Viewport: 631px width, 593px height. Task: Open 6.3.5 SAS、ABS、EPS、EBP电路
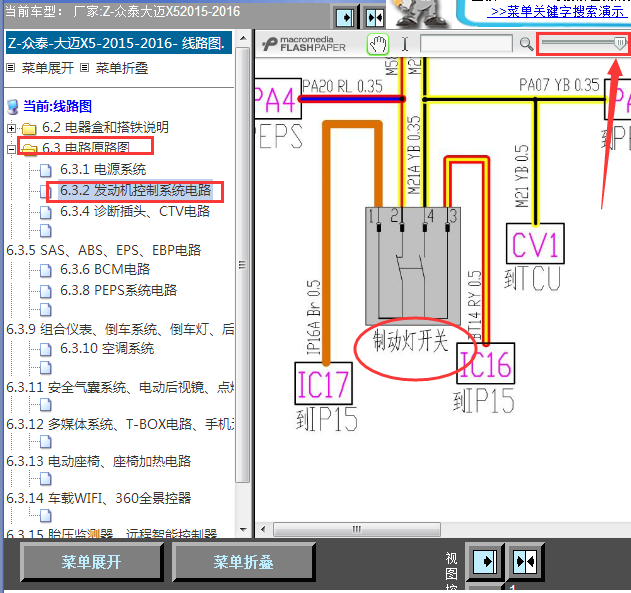pos(103,250)
